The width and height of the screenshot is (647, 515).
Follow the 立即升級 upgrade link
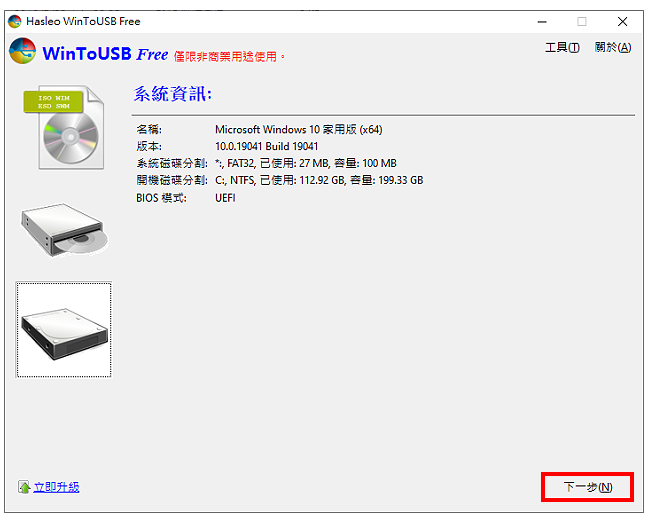click(56, 487)
